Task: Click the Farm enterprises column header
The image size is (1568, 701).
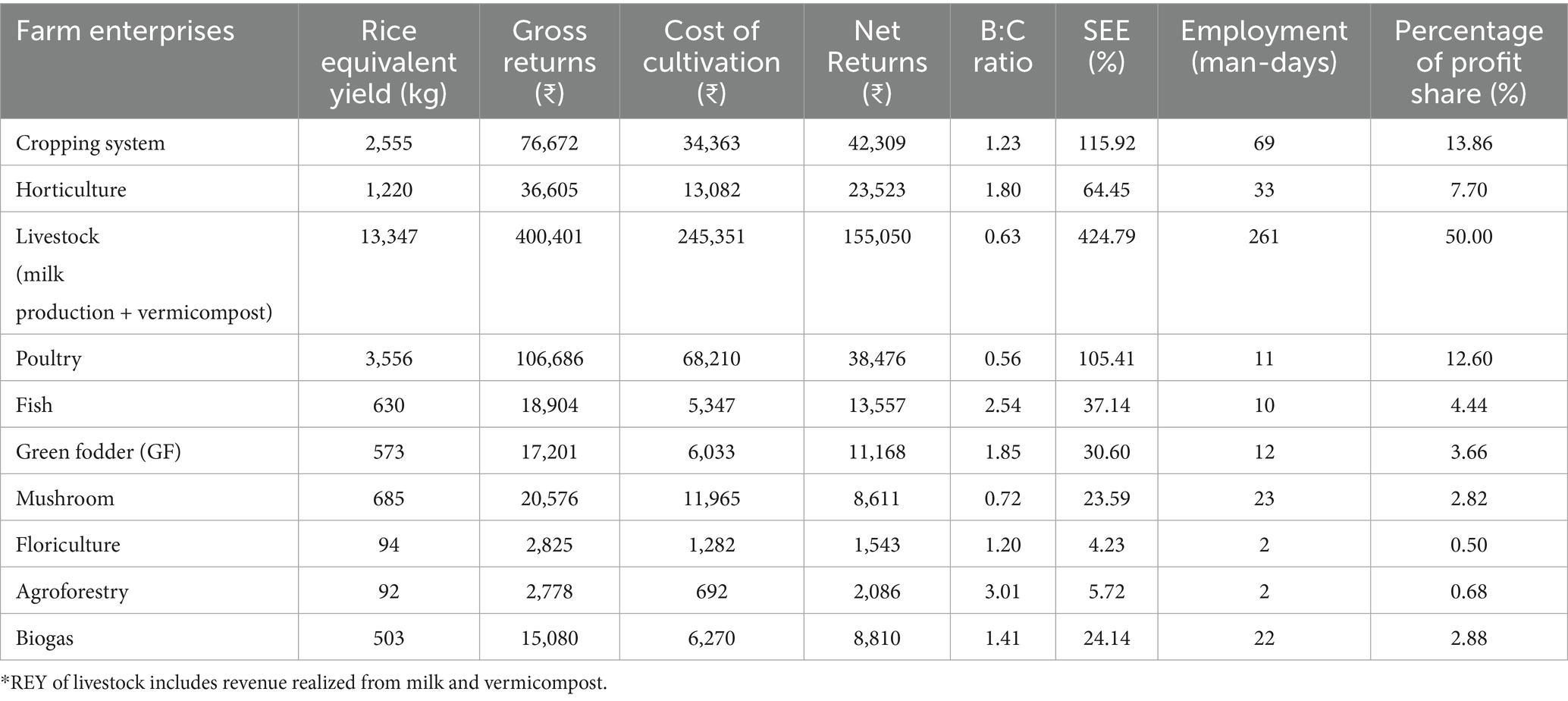Action: (x=125, y=31)
